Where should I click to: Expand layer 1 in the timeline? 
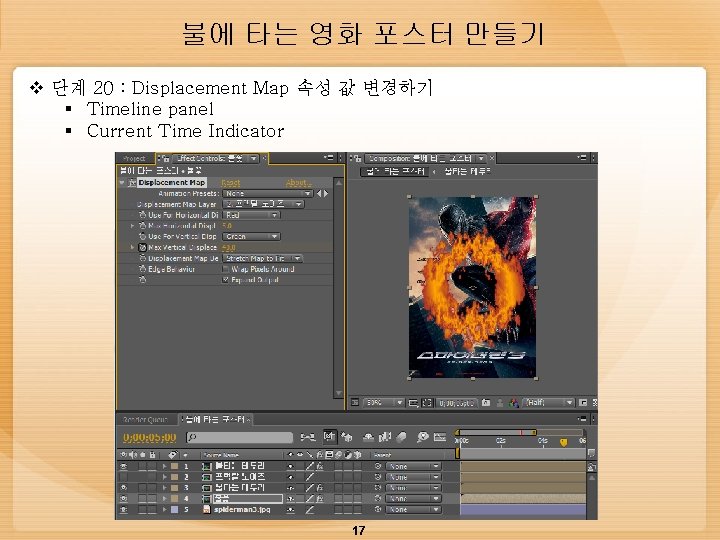[x=164, y=466]
